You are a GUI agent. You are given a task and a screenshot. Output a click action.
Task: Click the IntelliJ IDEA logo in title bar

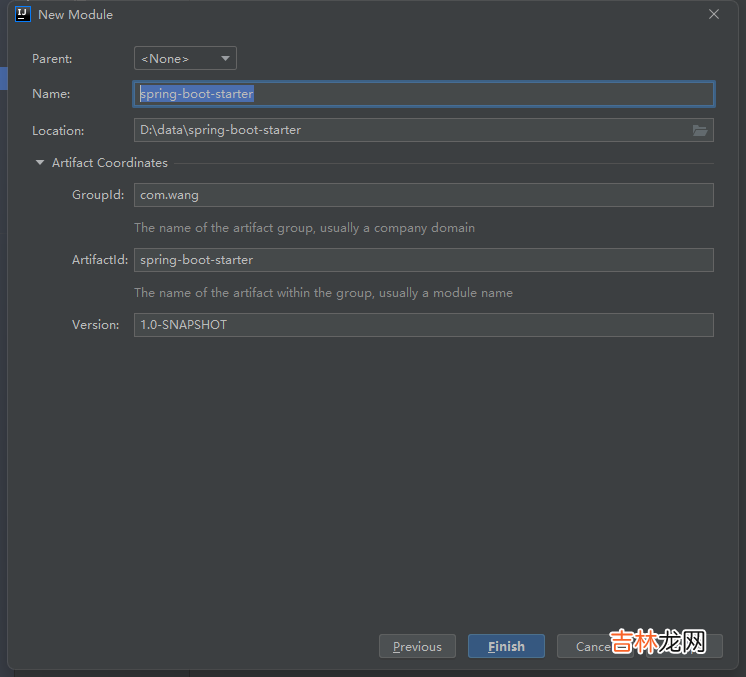click(23, 14)
